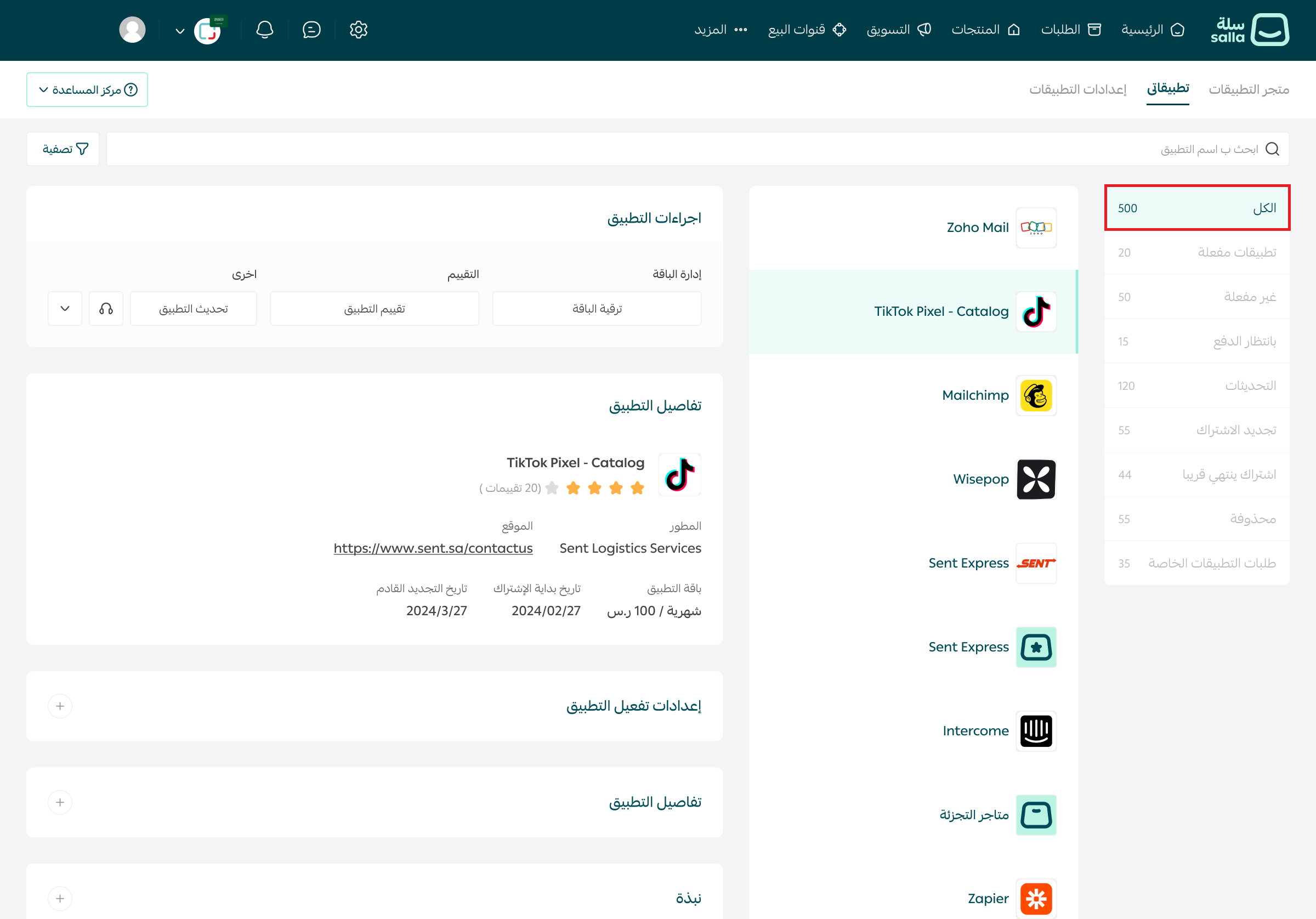Open the chat messages icon
This screenshot has width=1316, height=919.
tap(311, 30)
